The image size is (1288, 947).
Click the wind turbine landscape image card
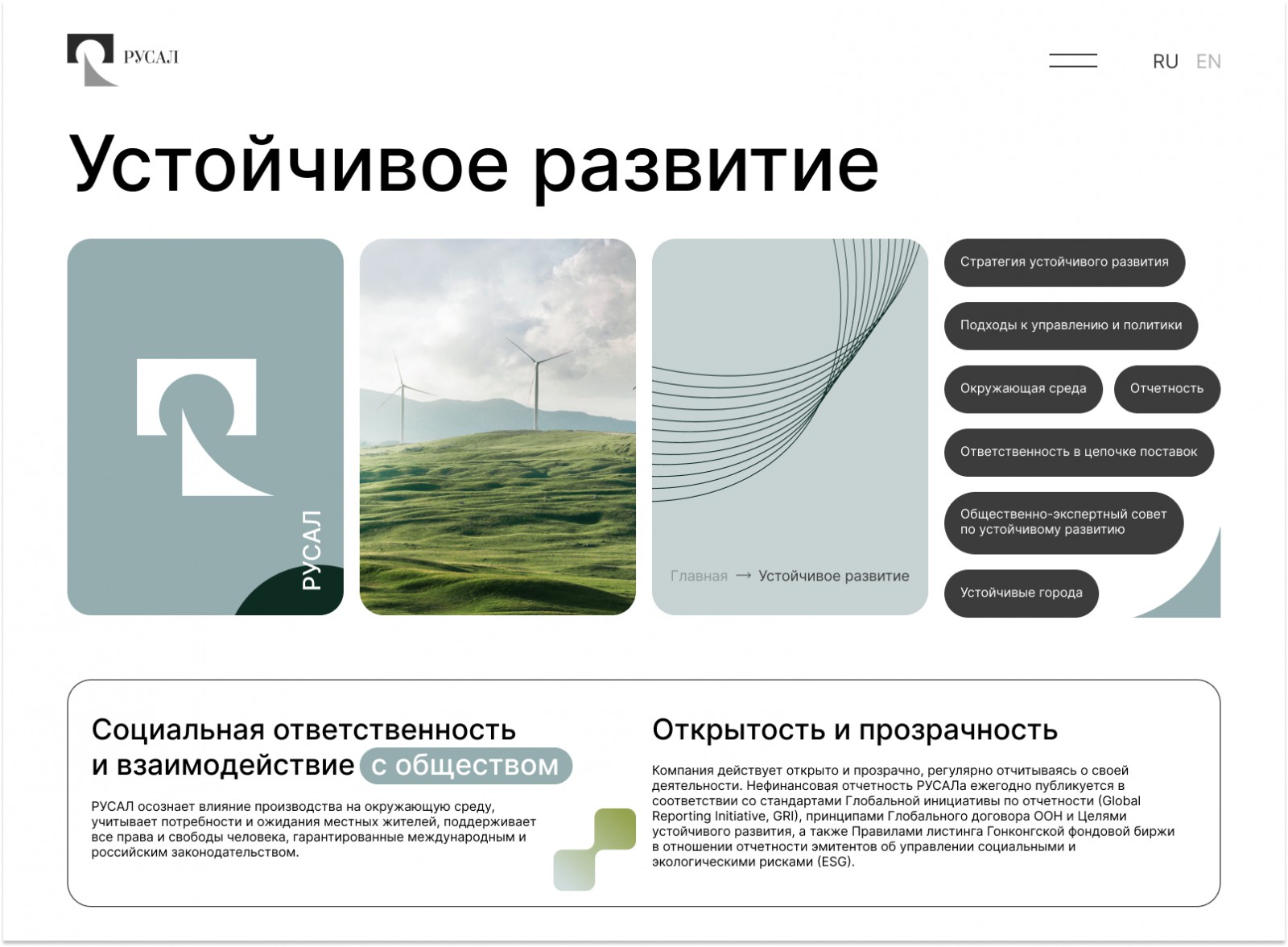click(497, 427)
